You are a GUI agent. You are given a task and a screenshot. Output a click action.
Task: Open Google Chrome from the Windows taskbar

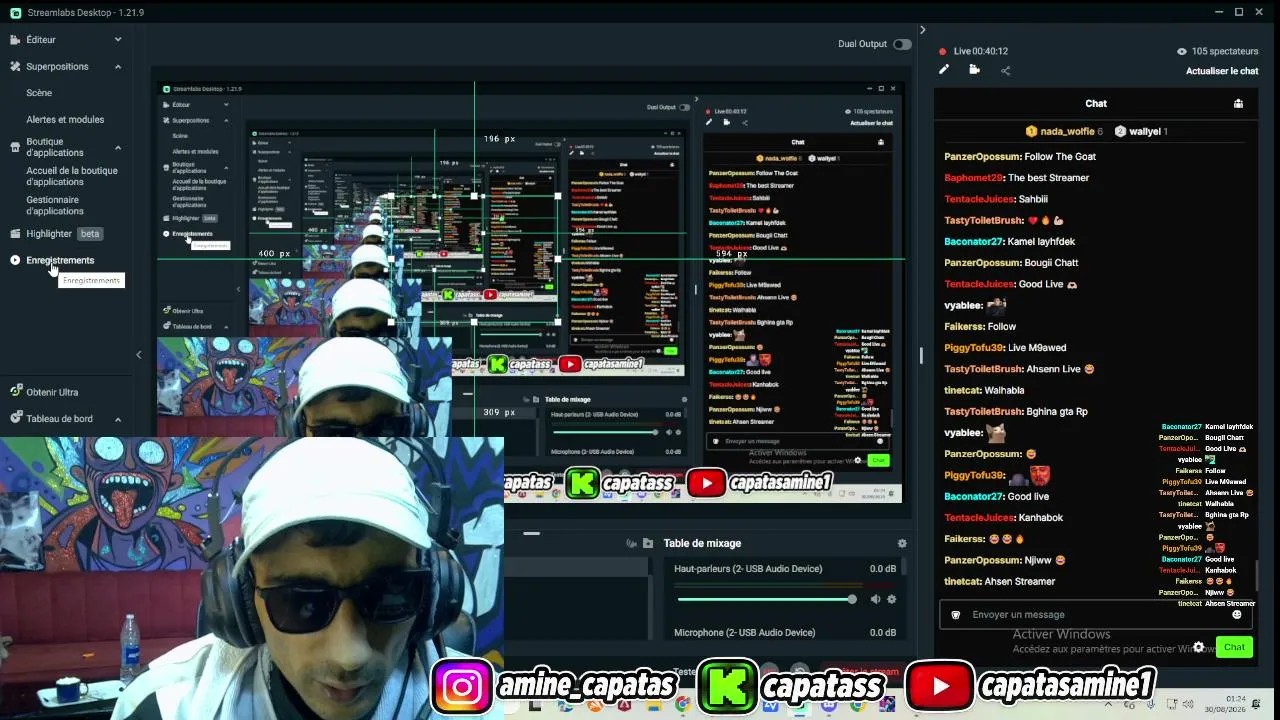[682, 705]
